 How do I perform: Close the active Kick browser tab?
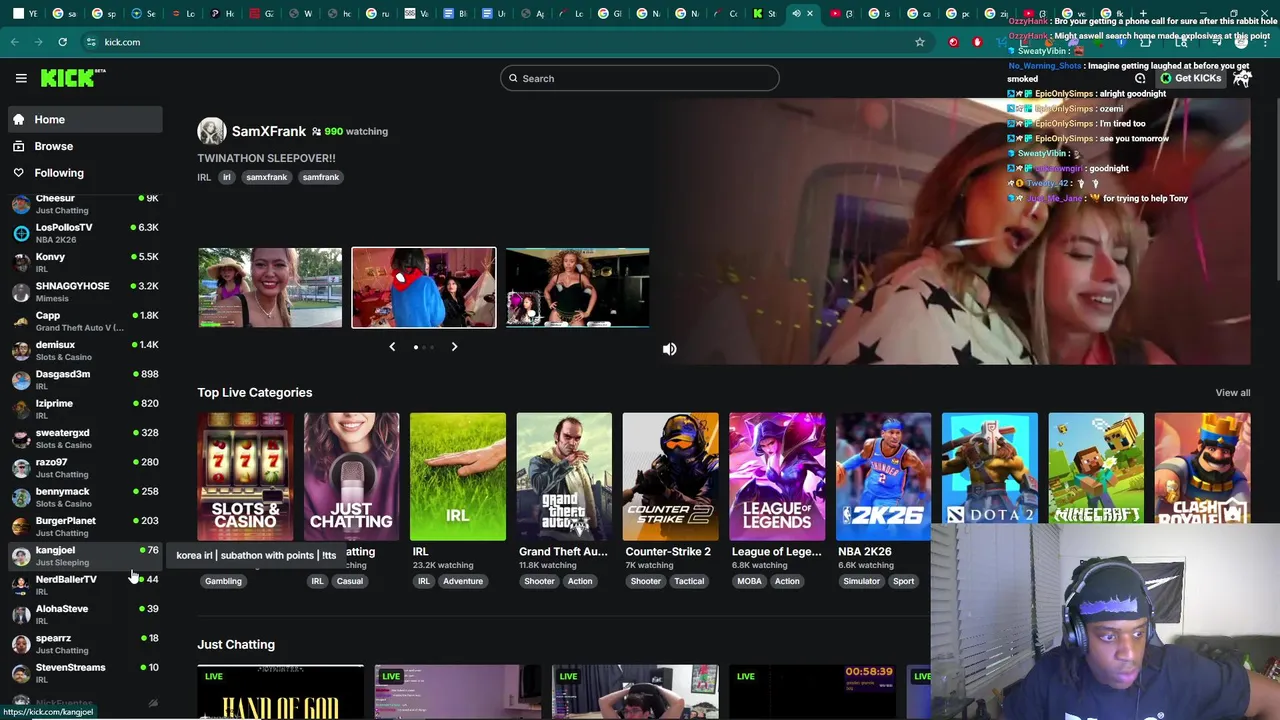(810, 14)
